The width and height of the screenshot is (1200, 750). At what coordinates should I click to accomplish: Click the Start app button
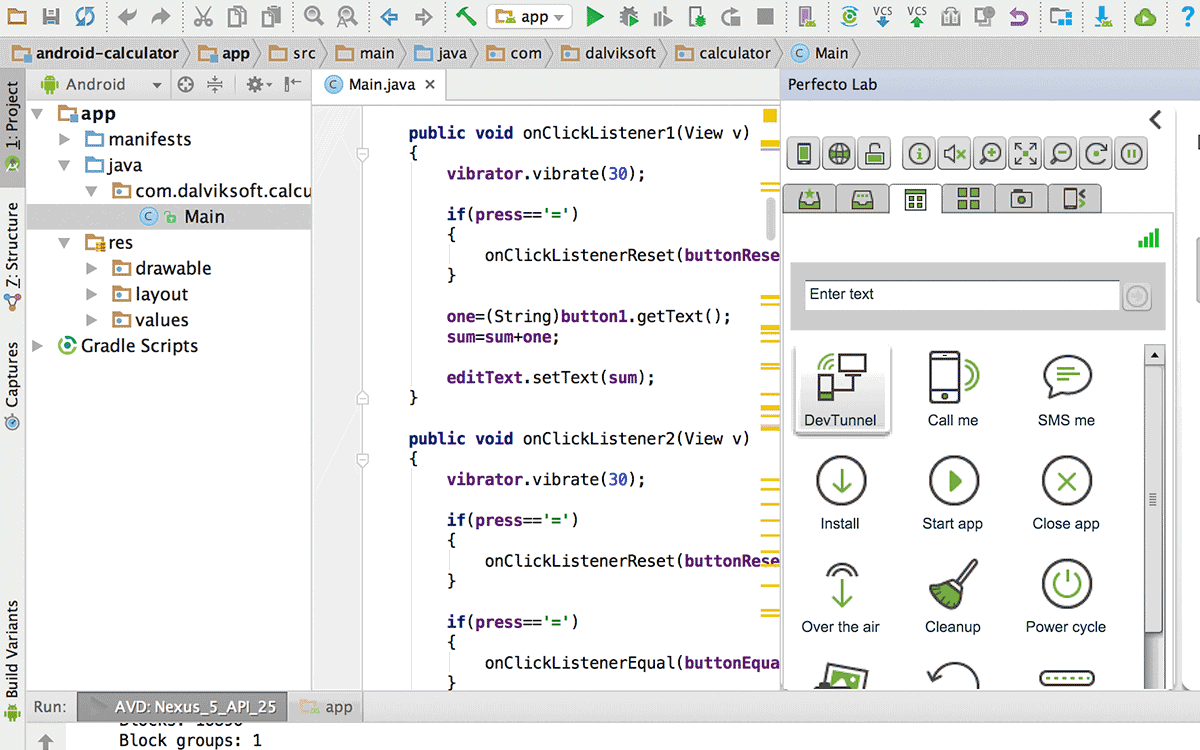tap(953, 492)
